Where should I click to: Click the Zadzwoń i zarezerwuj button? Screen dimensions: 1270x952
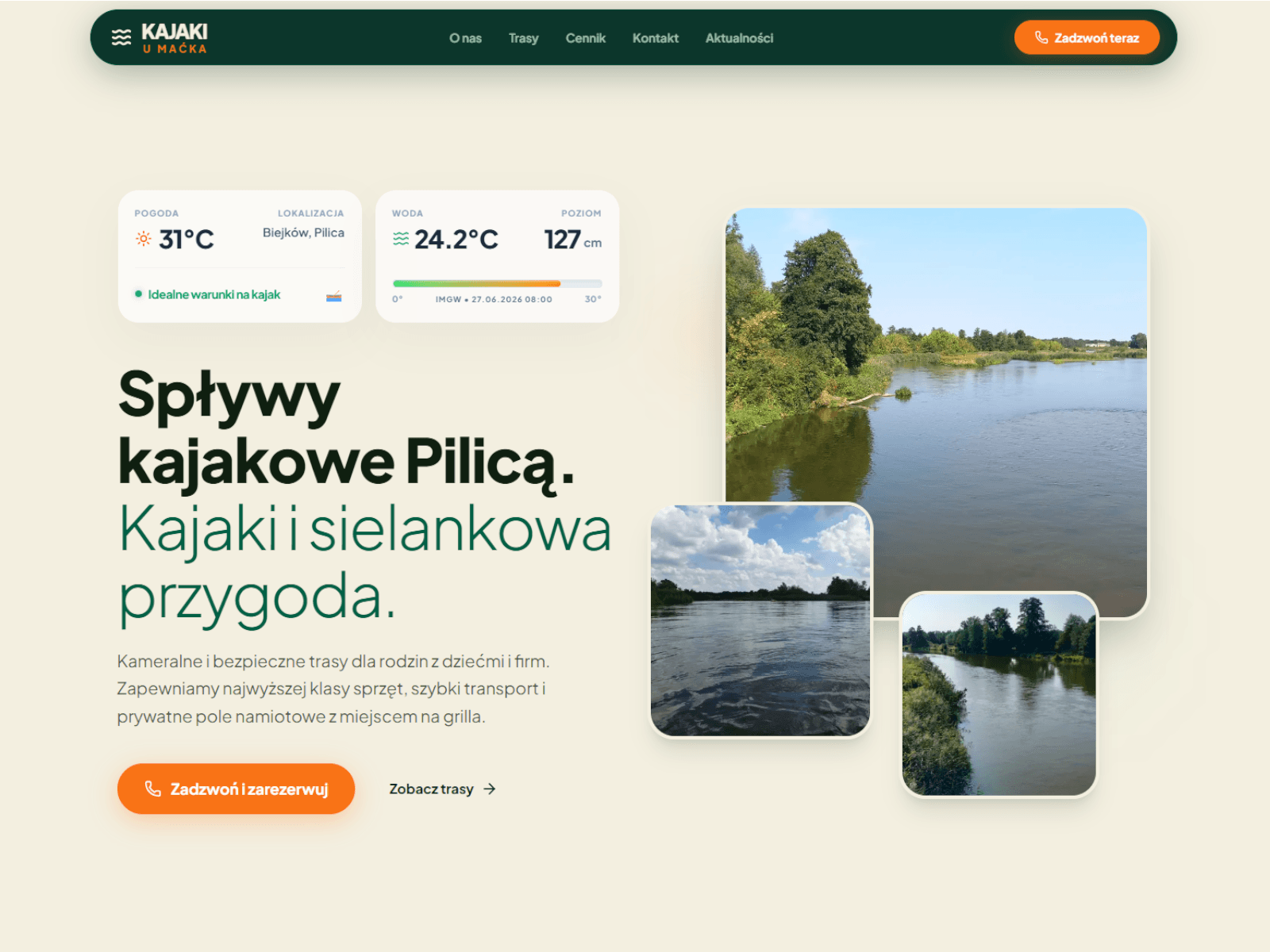[x=236, y=789]
